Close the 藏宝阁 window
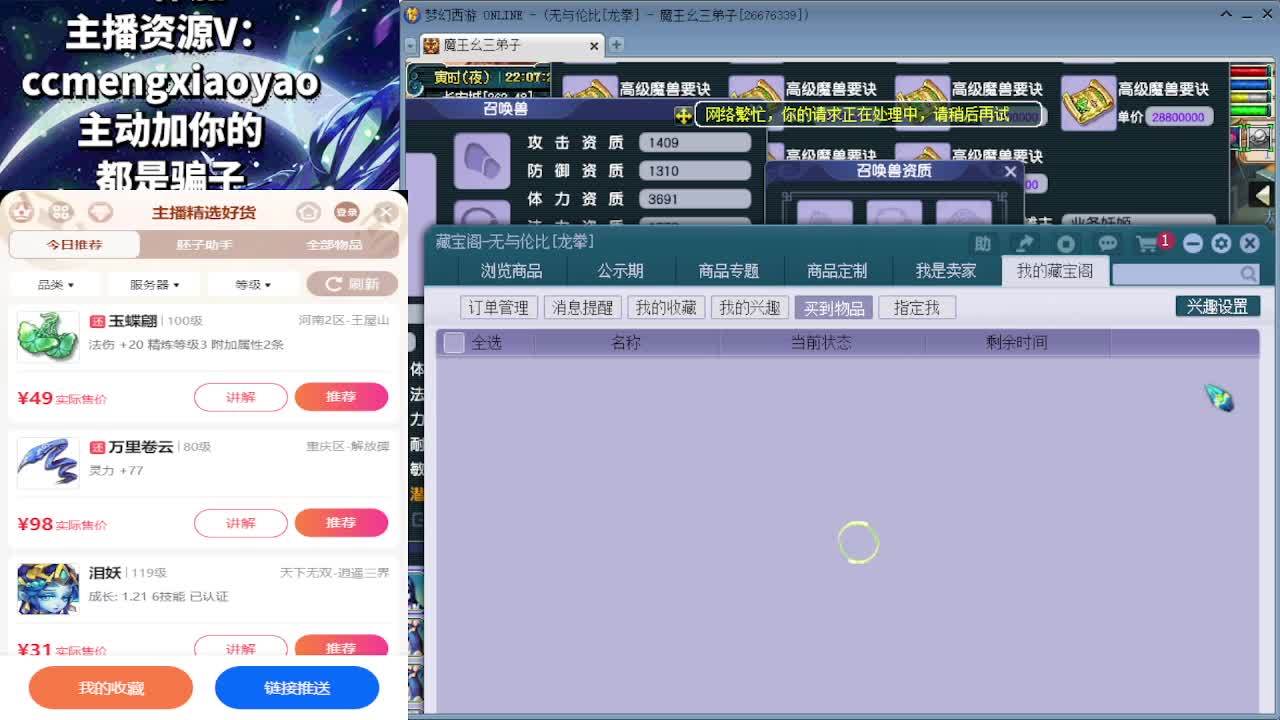This screenshot has height=720, width=1280. 1249,243
